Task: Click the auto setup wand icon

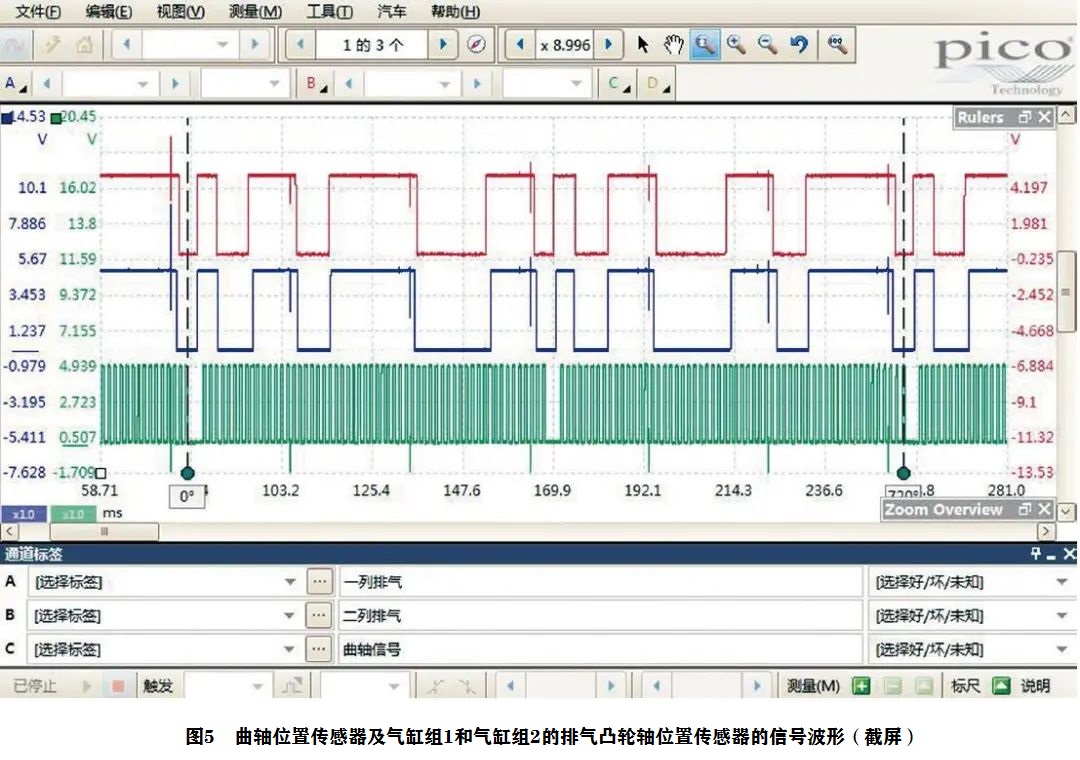Action: tap(52, 45)
